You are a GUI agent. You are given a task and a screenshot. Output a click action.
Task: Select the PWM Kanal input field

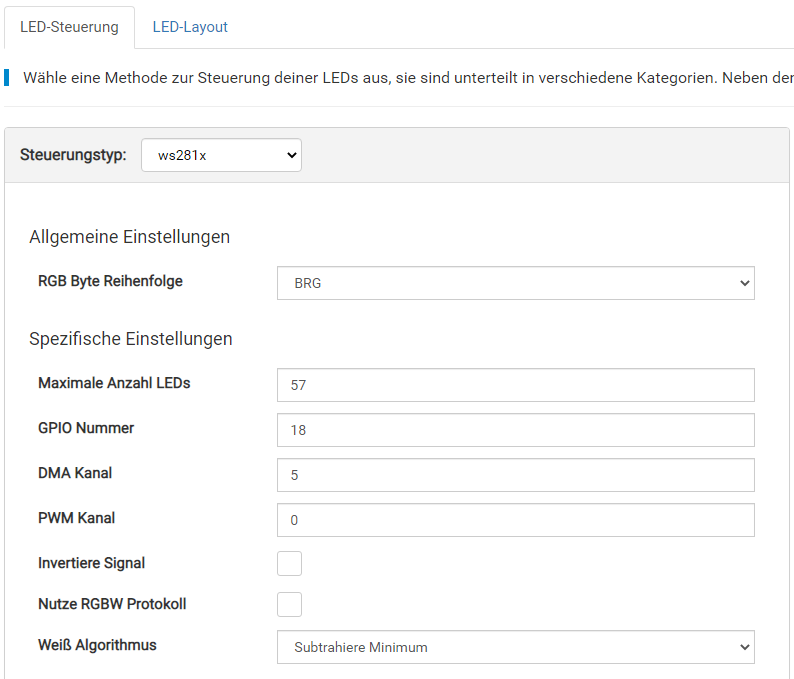515,520
